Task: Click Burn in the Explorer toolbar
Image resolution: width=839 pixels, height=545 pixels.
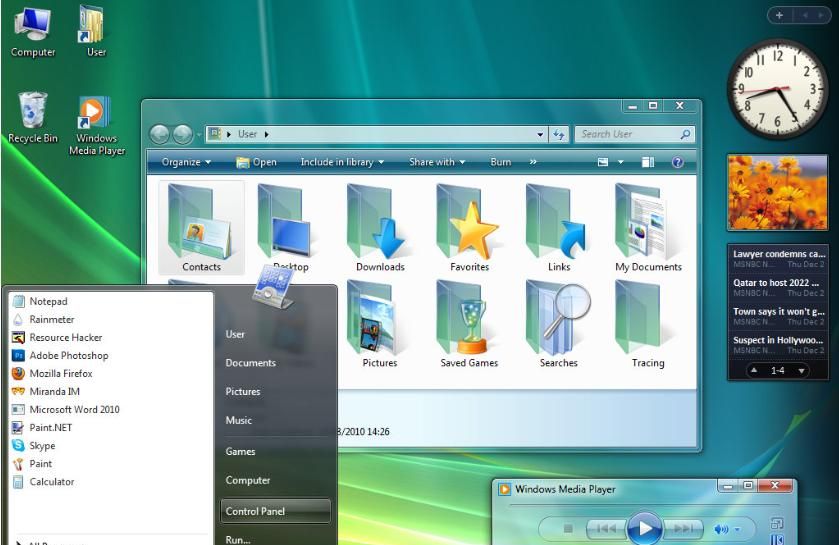Action: tap(500, 162)
